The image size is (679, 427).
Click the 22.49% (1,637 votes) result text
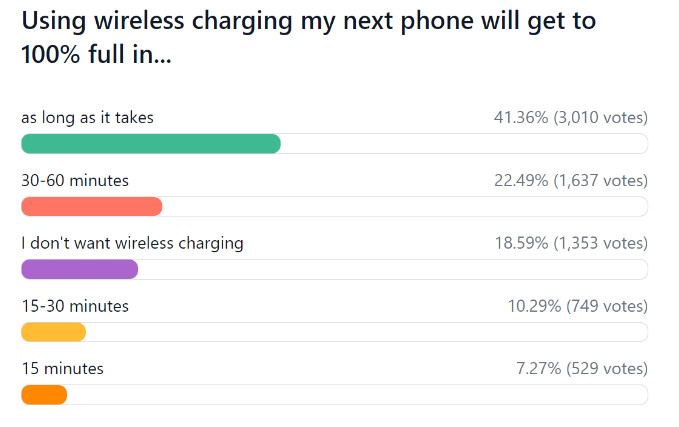[x=571, y=180]
